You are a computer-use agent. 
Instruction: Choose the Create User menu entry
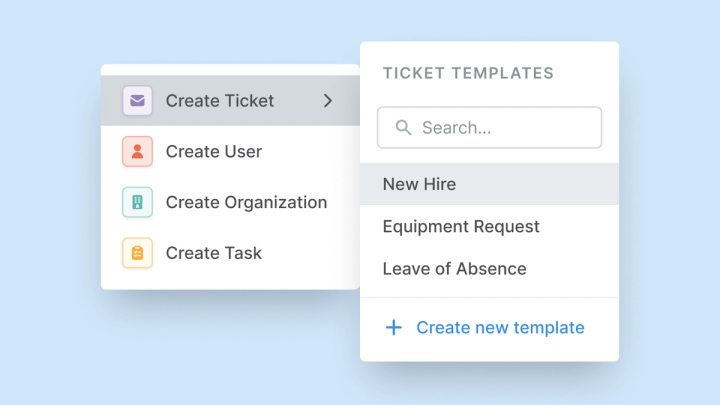[x=214, y=152]
